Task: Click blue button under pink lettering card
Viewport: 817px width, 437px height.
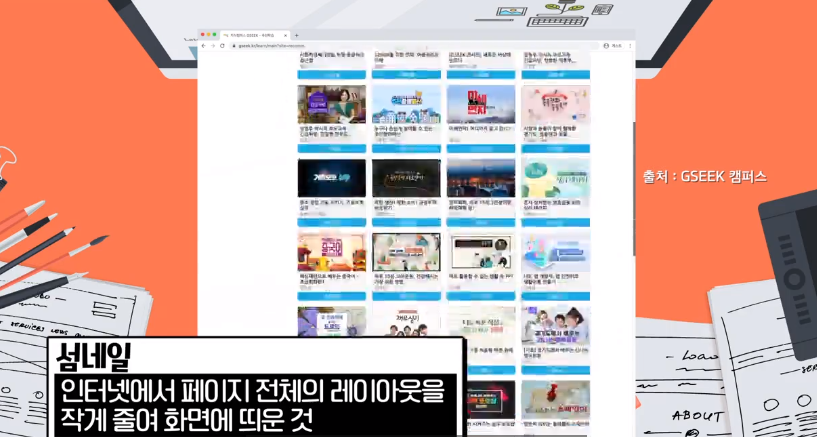Action: coord(555,148)
